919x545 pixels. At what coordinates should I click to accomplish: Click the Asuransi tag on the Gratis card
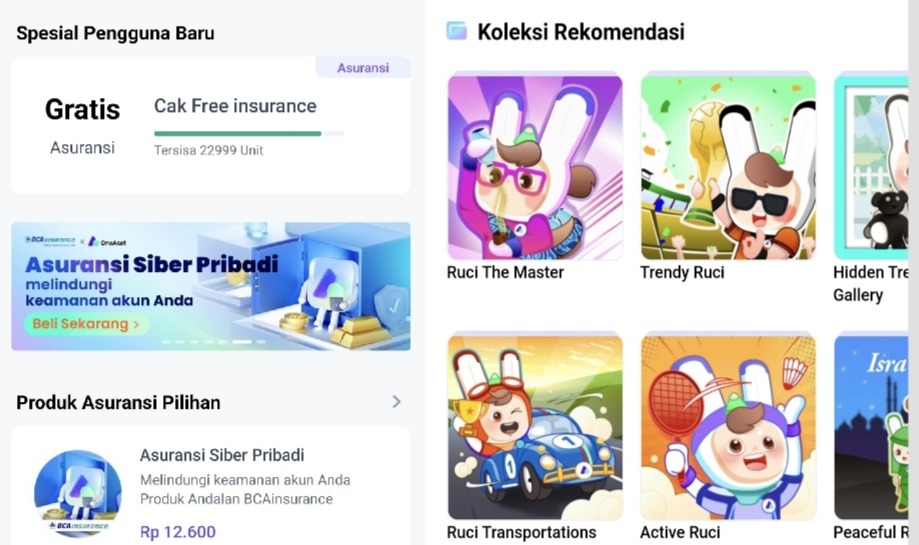(x=363, y=68)
